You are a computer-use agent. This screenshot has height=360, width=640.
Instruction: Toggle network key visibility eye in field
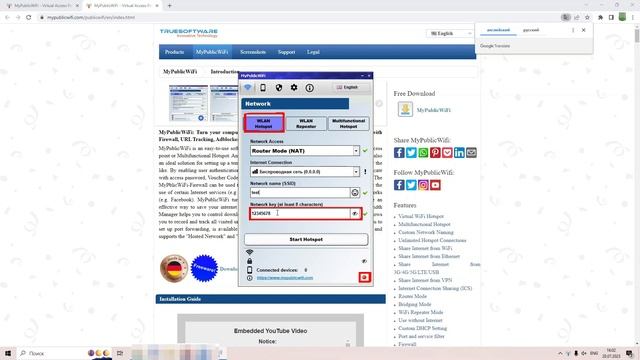tap(355, 213)
